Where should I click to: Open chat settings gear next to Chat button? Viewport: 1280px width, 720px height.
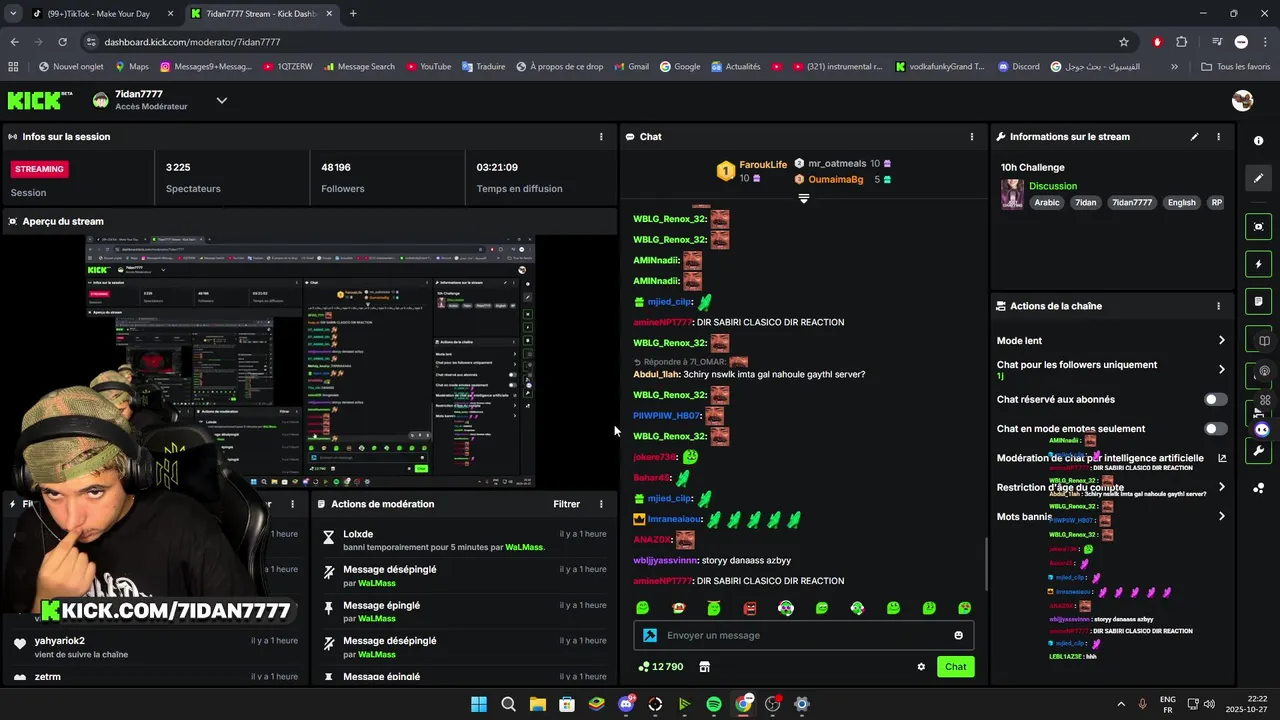pos(921,667)
